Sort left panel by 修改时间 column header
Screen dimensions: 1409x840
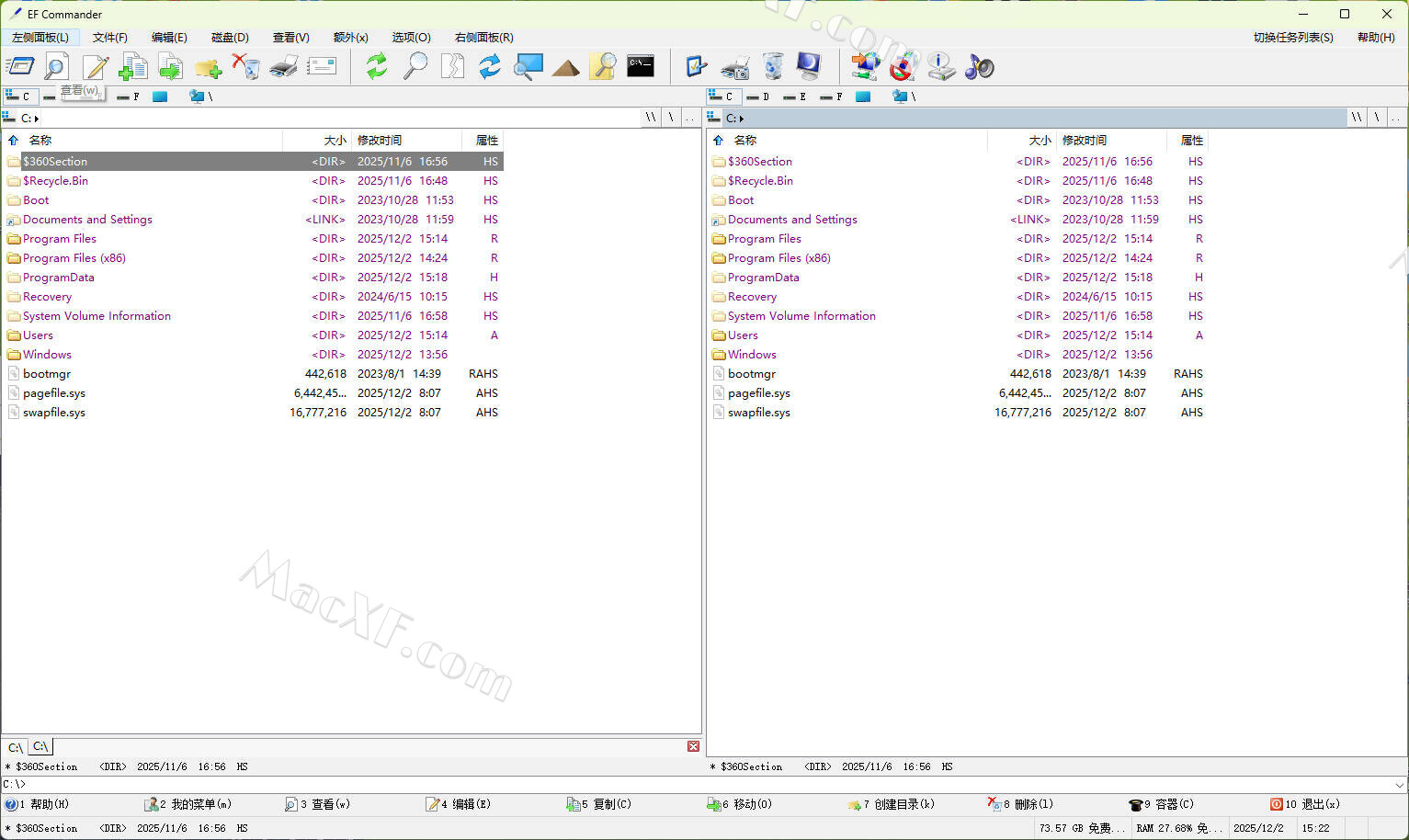pyautogui.click(x=380, y=141)
